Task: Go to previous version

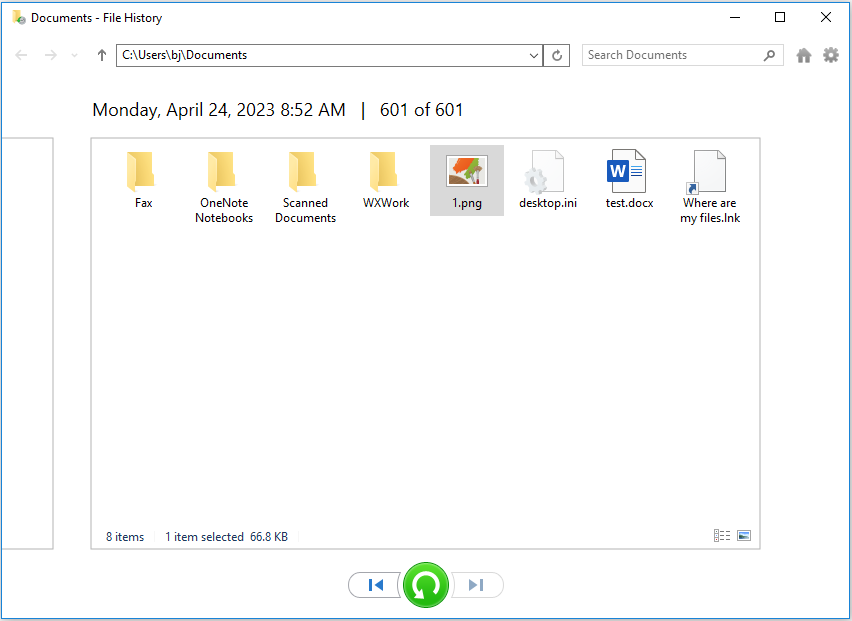Action: coord(376,585)
